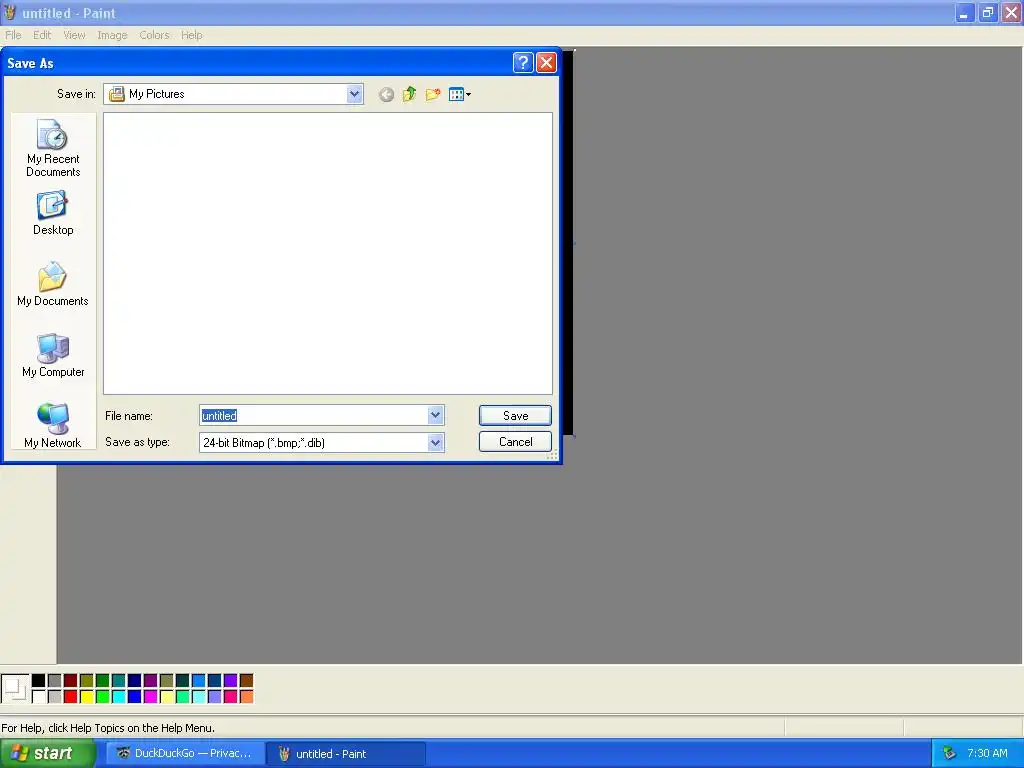Expand the Save in folder dropdown
Viewport: 1024px width, 768px height.
tap(354, 94)
